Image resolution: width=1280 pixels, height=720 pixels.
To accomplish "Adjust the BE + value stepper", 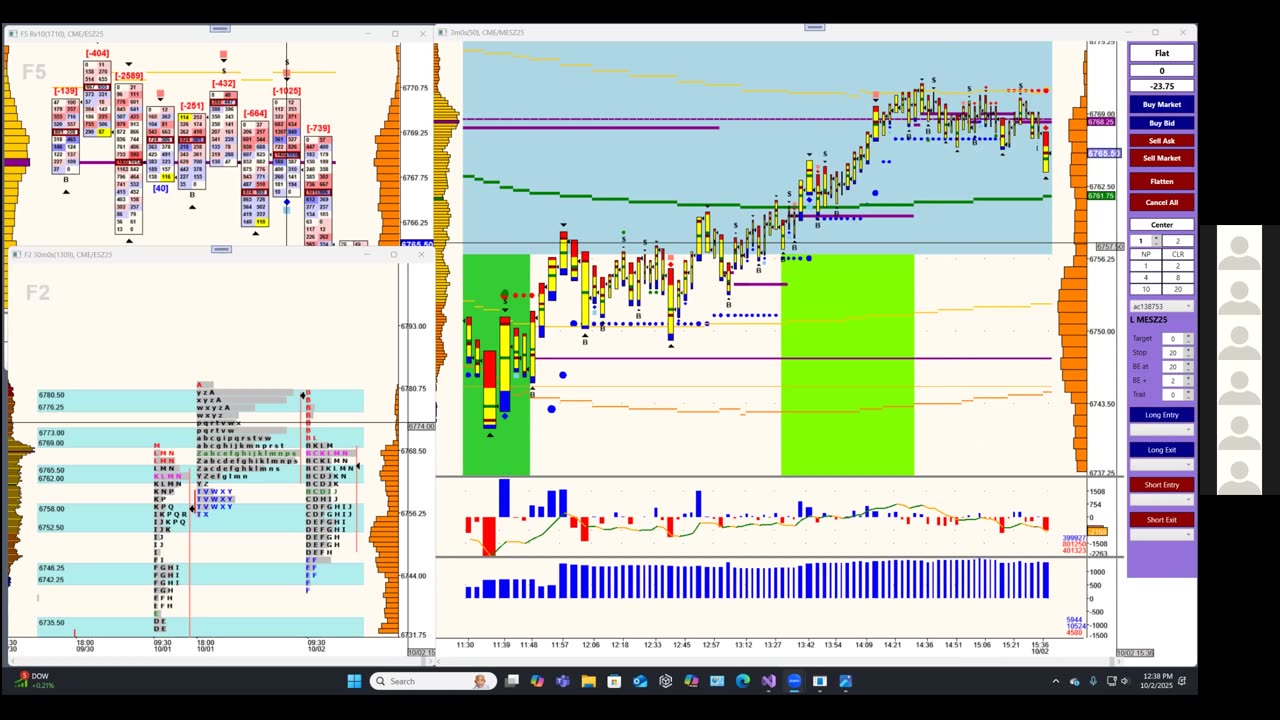I will pos(1189,380).
